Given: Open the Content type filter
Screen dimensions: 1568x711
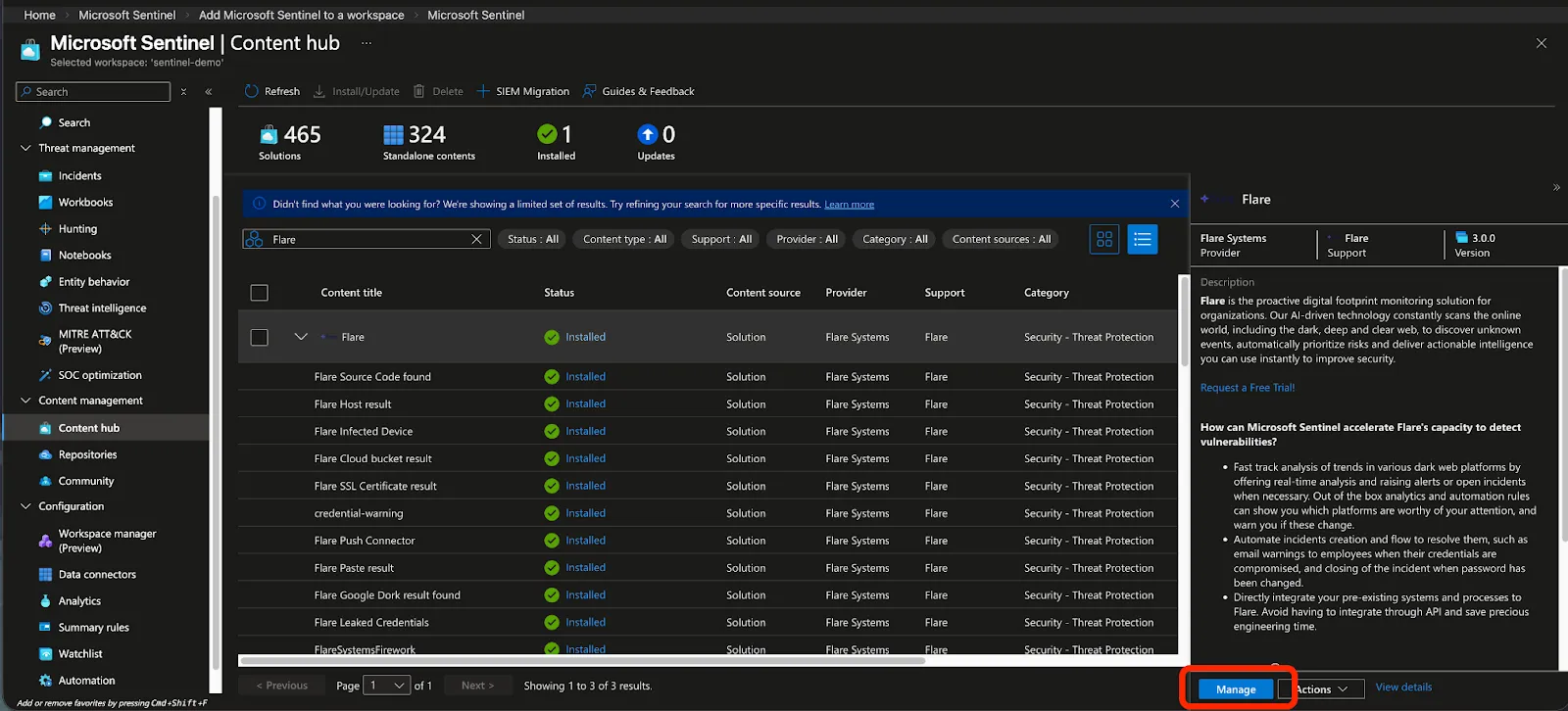Looking at the screenshot, I should tap(624, 239).
